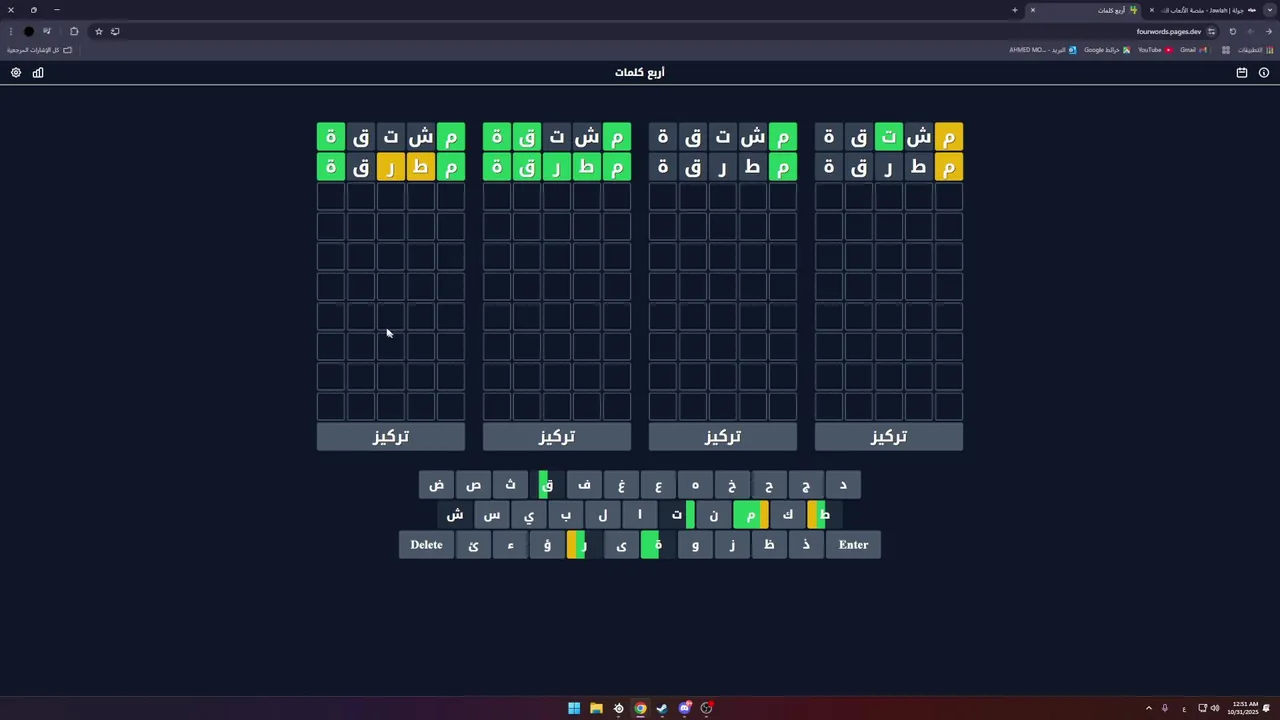Tap the ط key on the keyboard
The width and height of the screenshot is (1280, 720).
pyautogui.click(x=825, y=515)
